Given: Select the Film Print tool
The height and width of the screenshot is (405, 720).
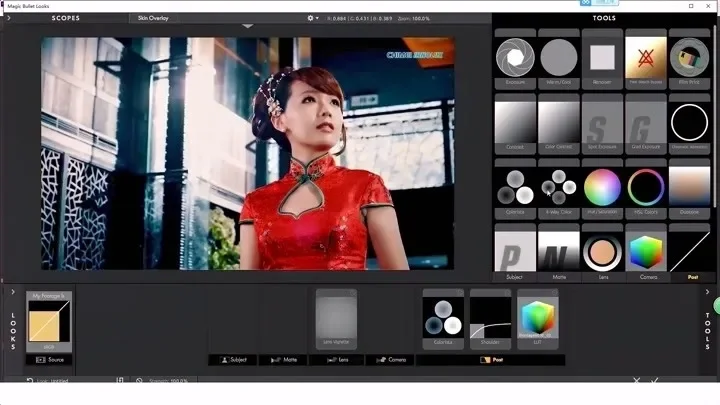Looking at the screenshot, I should (689, 59).
